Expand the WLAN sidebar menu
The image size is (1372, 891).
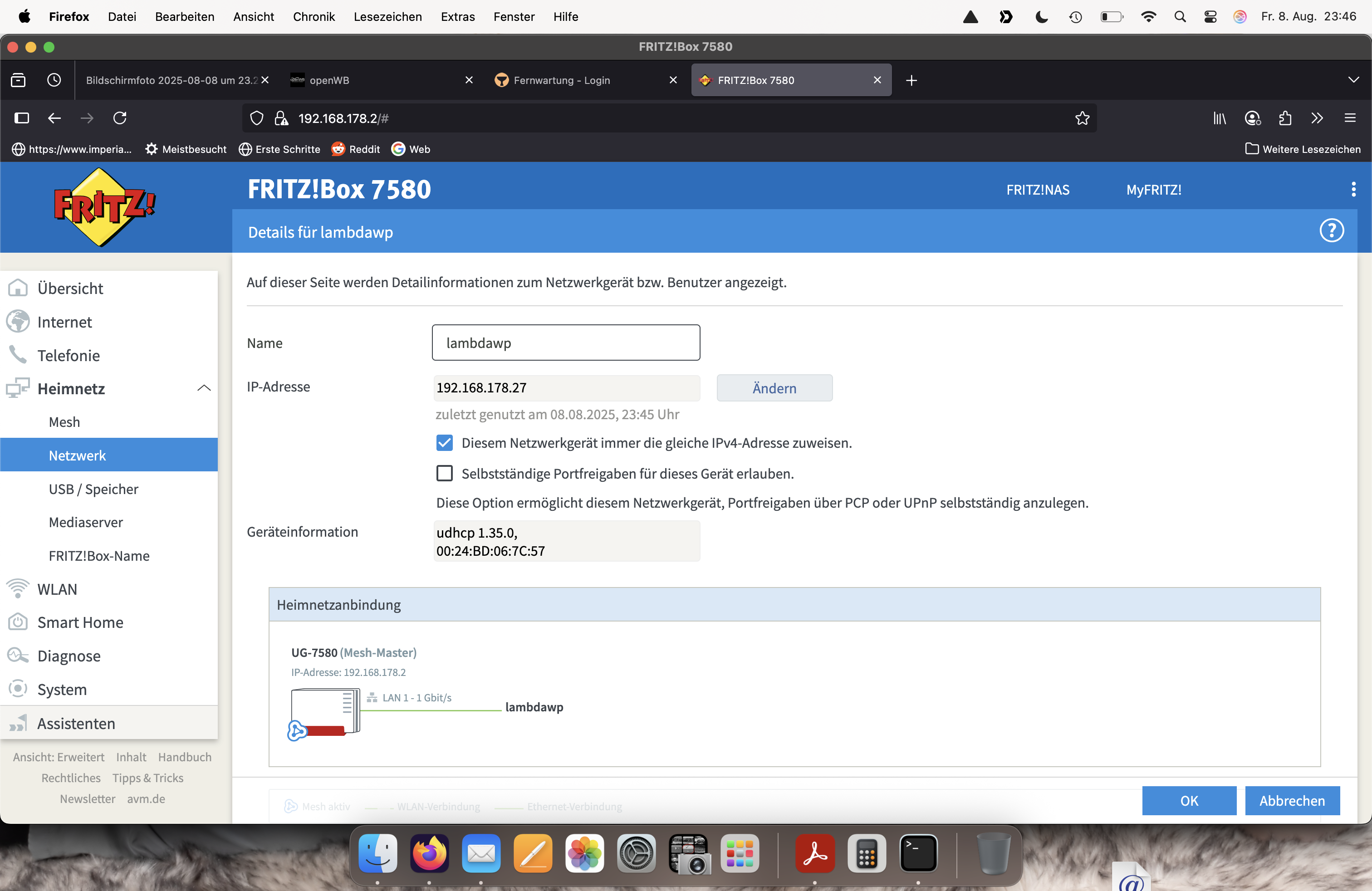[57, 589]
